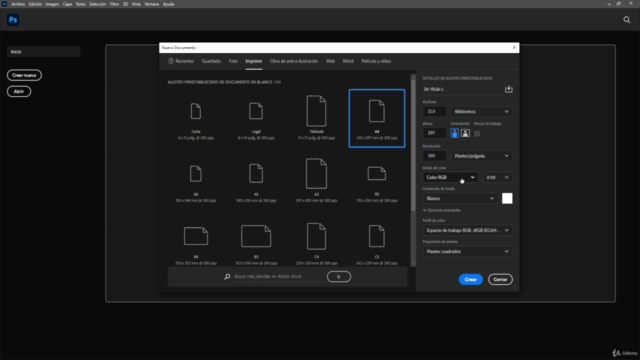The image size is (640, 360).
Task: Open the Edición menu
Action: (35, 4)
